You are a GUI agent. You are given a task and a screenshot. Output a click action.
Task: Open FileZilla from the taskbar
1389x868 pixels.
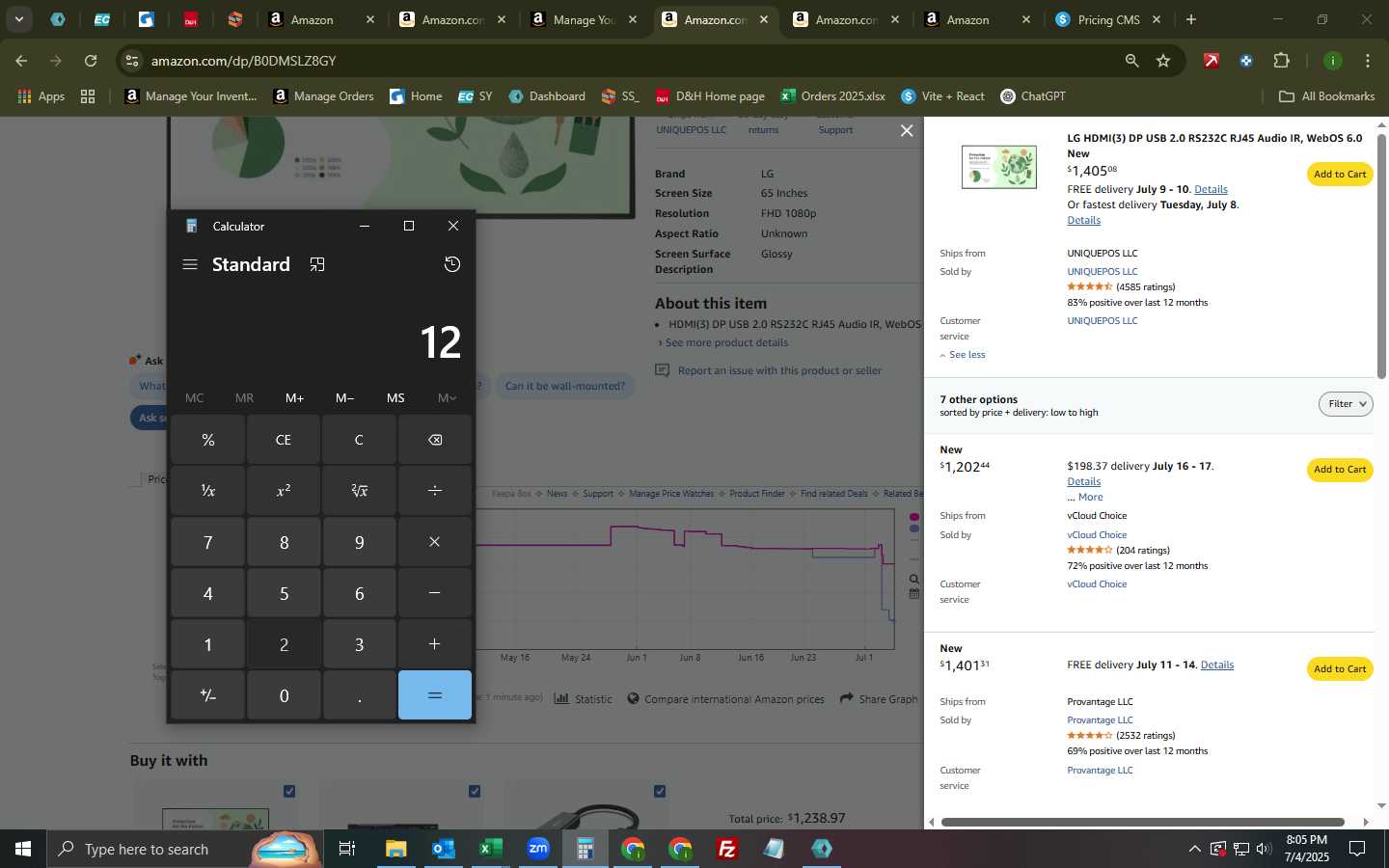[x=727, y=849]
